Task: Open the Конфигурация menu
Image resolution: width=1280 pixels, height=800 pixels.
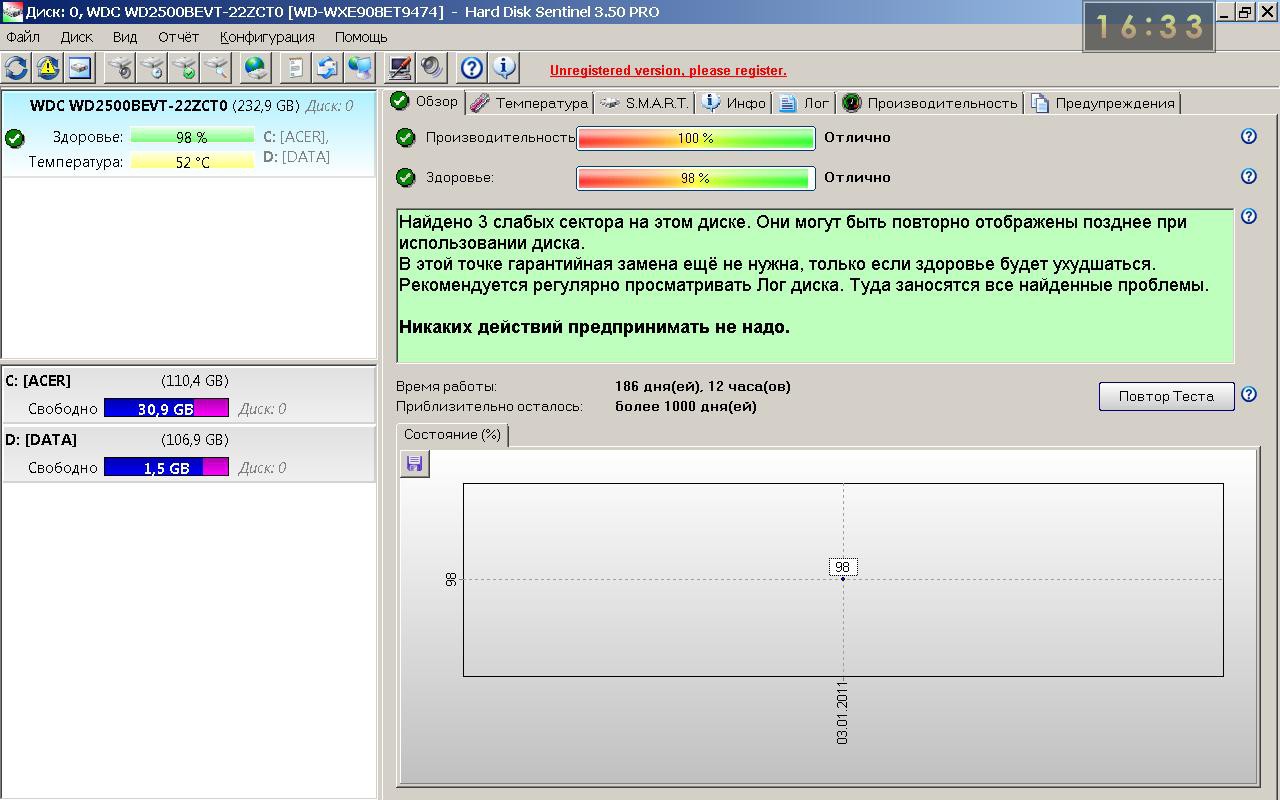Action: (267, 37)
